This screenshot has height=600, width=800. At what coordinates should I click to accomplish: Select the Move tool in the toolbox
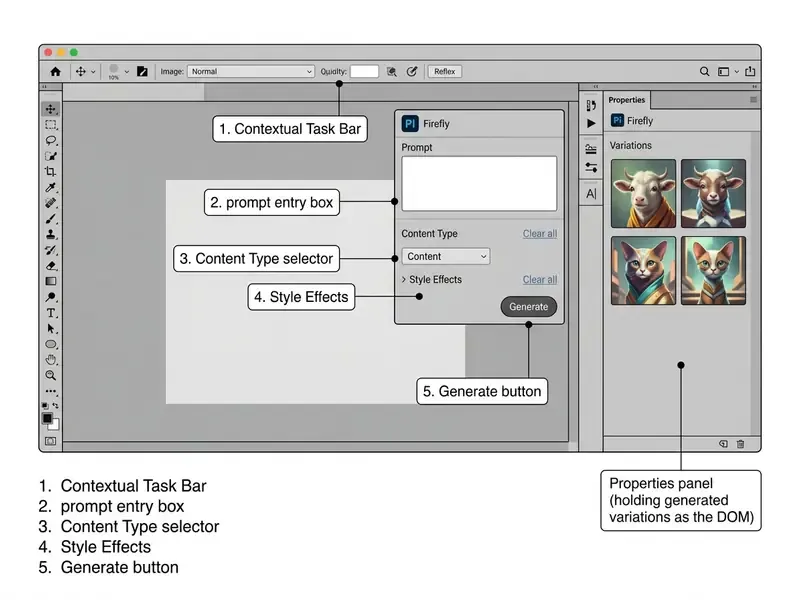click(51, 109)
